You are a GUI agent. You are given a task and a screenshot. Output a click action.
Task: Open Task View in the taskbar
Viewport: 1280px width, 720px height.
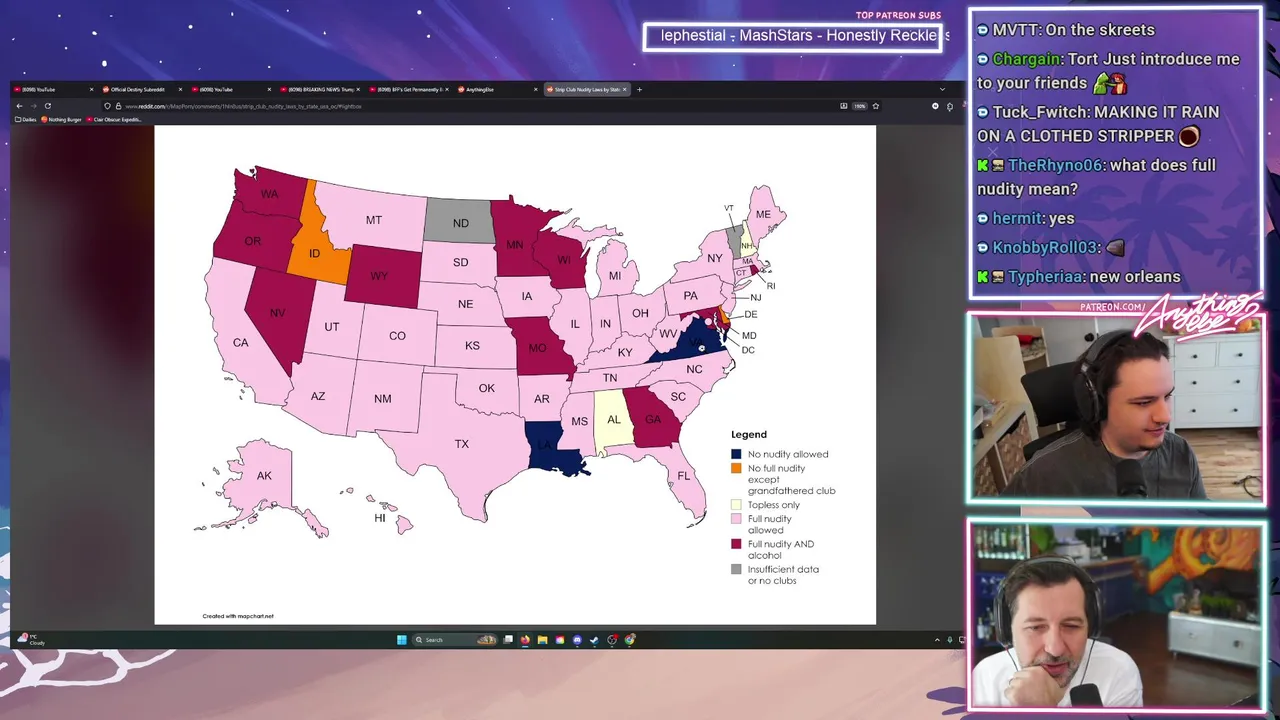(508, 640)
